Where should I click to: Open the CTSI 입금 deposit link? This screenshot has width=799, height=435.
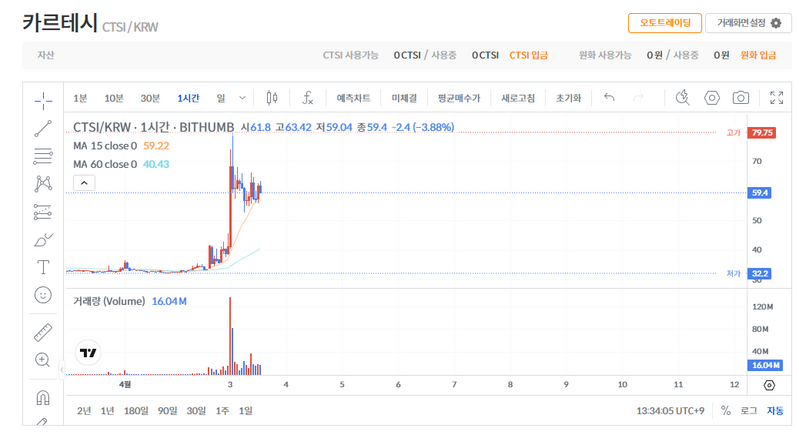pyautogui.click(x=528, y=55)
